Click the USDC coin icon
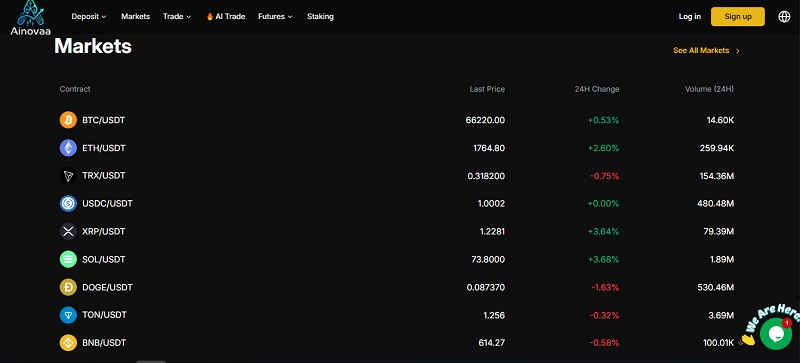800x363 pixels. coord(68,204)
